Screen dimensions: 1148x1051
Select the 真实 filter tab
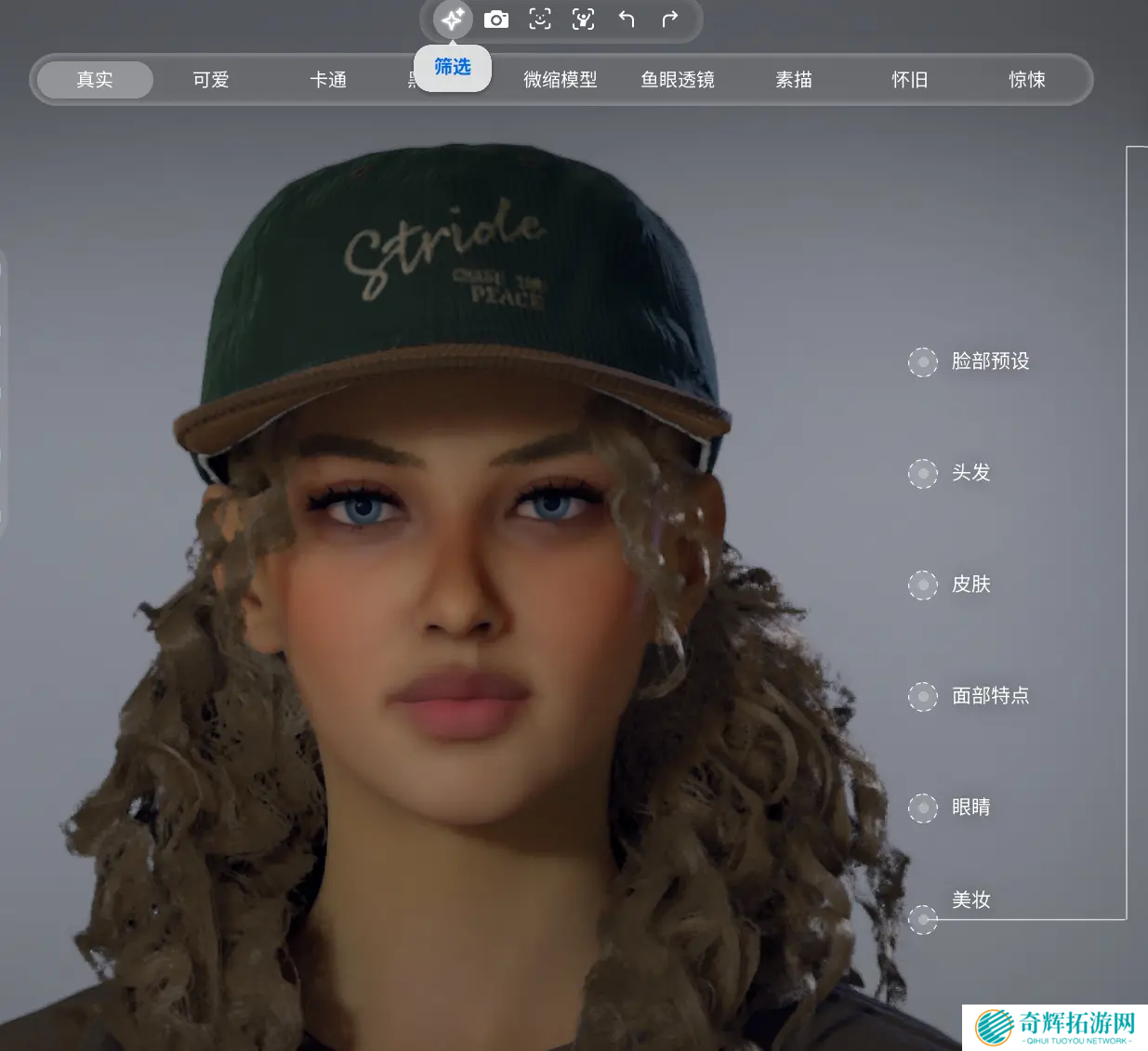click(x=95, y=80)
